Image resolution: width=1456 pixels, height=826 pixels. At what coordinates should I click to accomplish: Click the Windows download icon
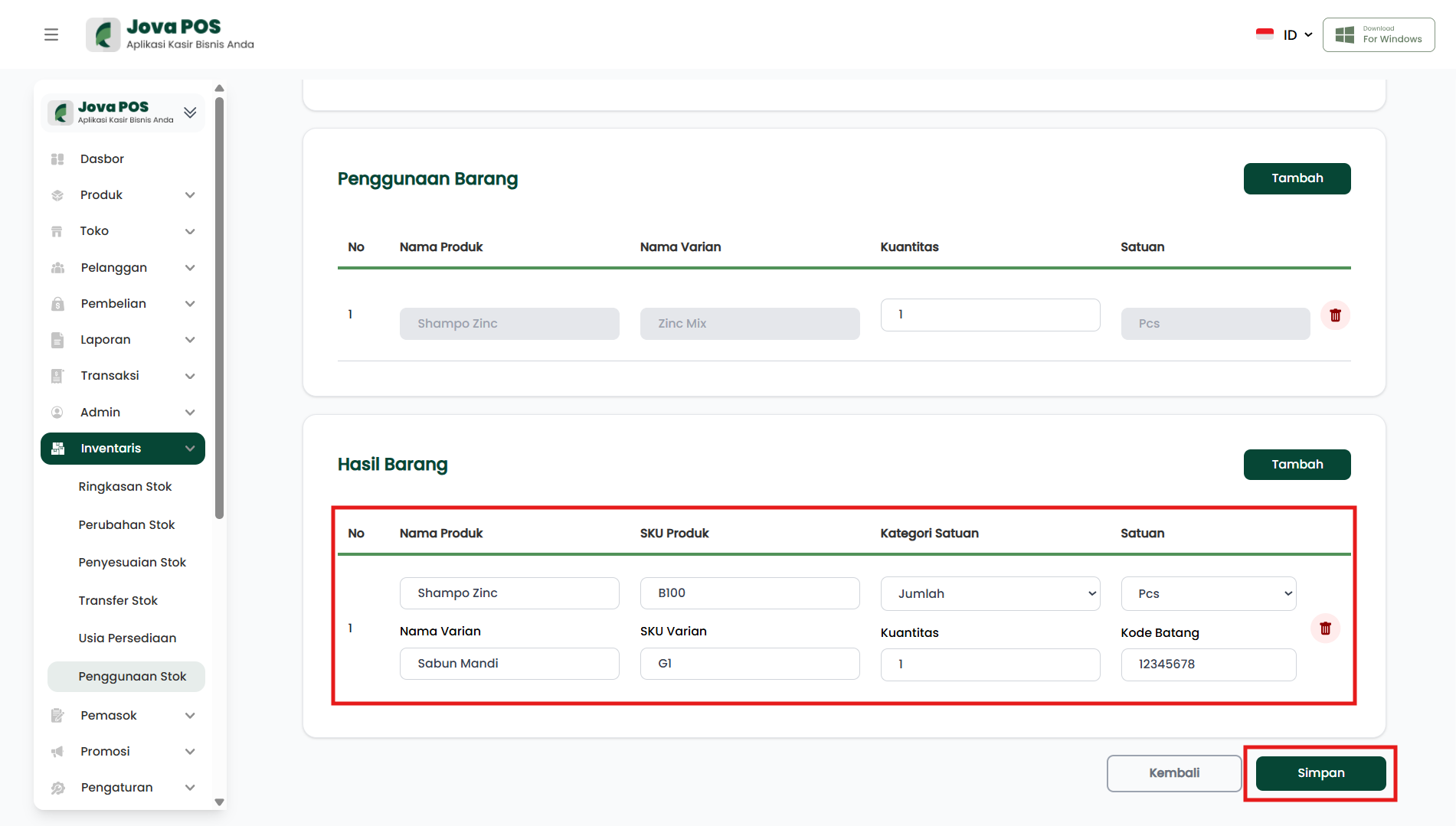point(1345,34)
